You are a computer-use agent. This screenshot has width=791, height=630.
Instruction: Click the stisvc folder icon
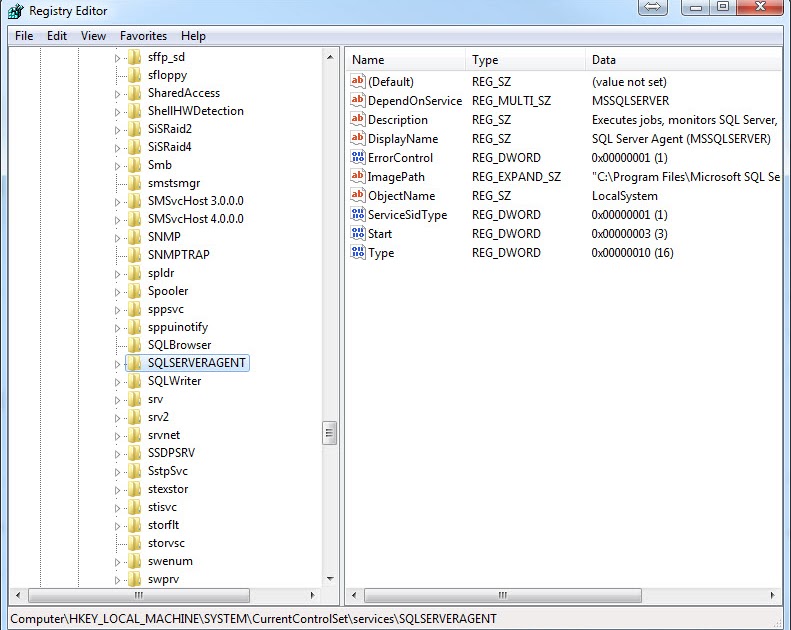134,507
